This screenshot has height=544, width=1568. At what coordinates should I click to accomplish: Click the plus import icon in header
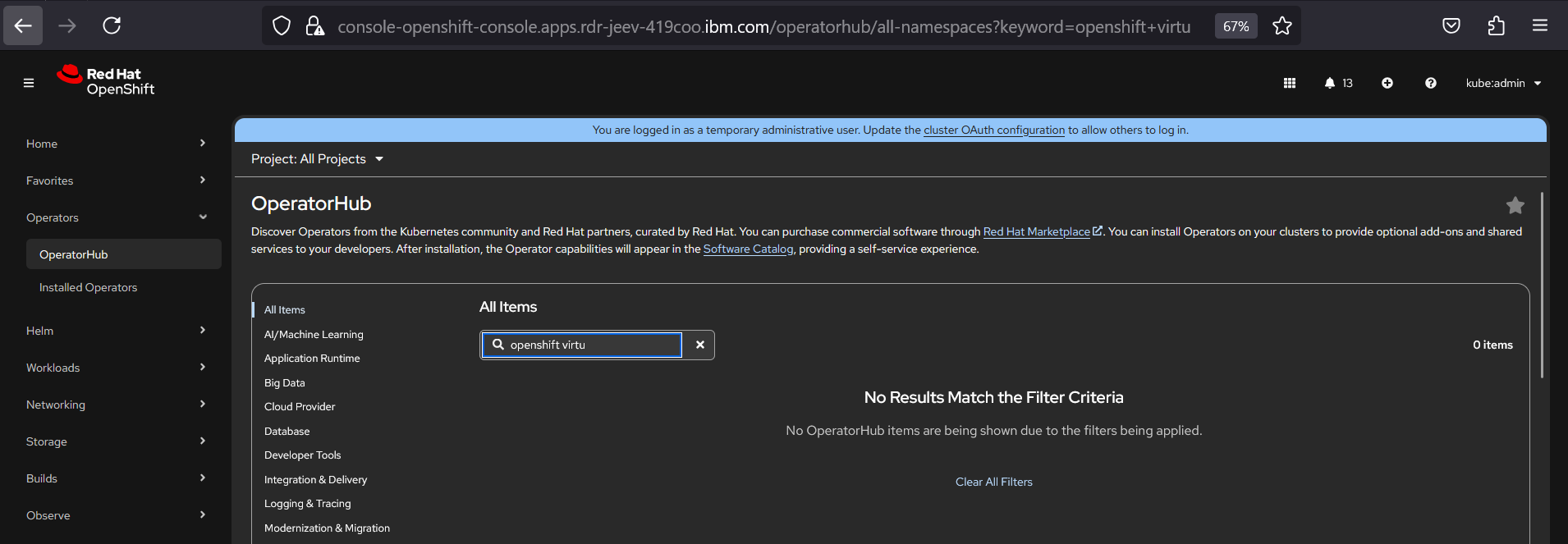pos(1387,83)
